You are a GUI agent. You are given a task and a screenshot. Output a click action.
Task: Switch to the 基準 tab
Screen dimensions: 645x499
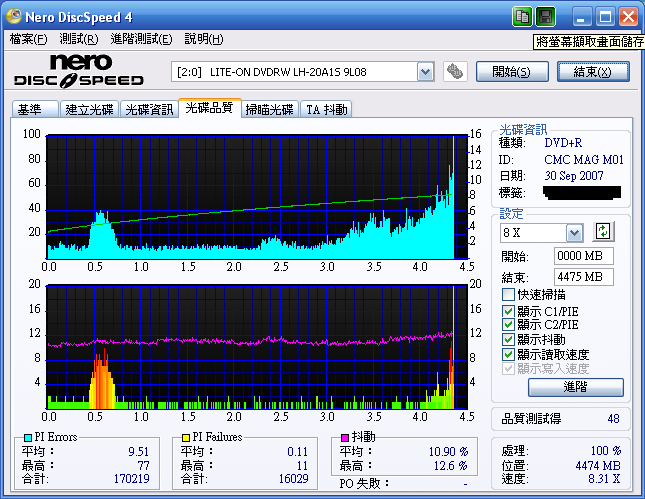(35, 109)
